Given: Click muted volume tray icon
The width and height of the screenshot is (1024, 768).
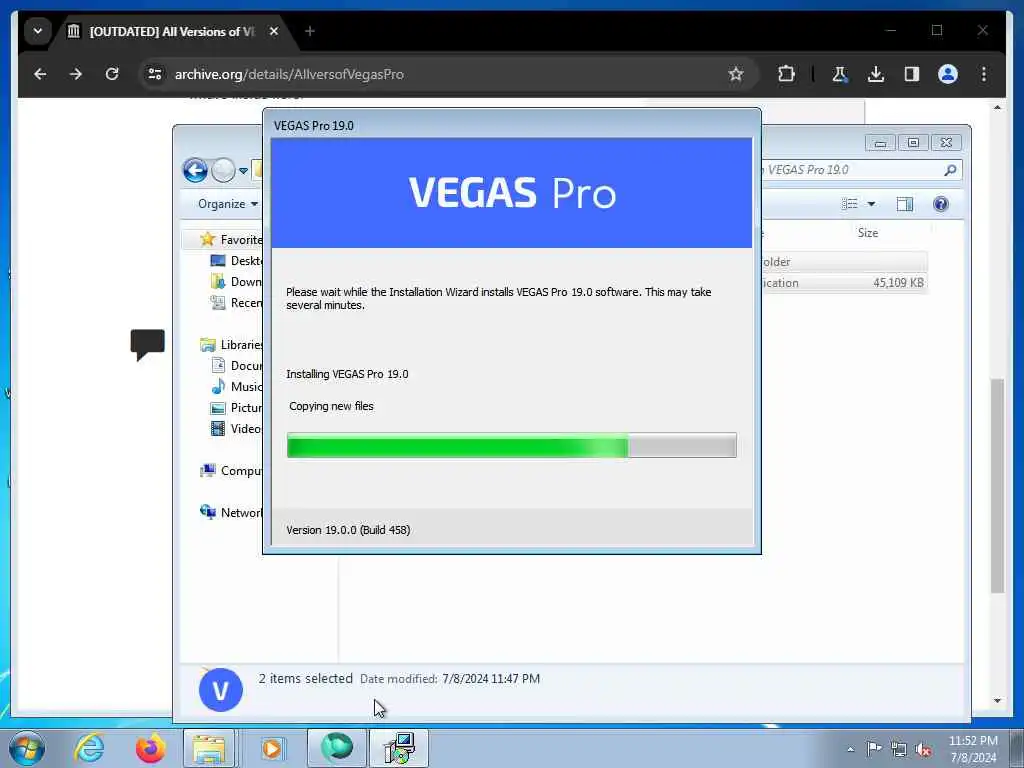Looking at the screenshot, I should coord(923,749).
